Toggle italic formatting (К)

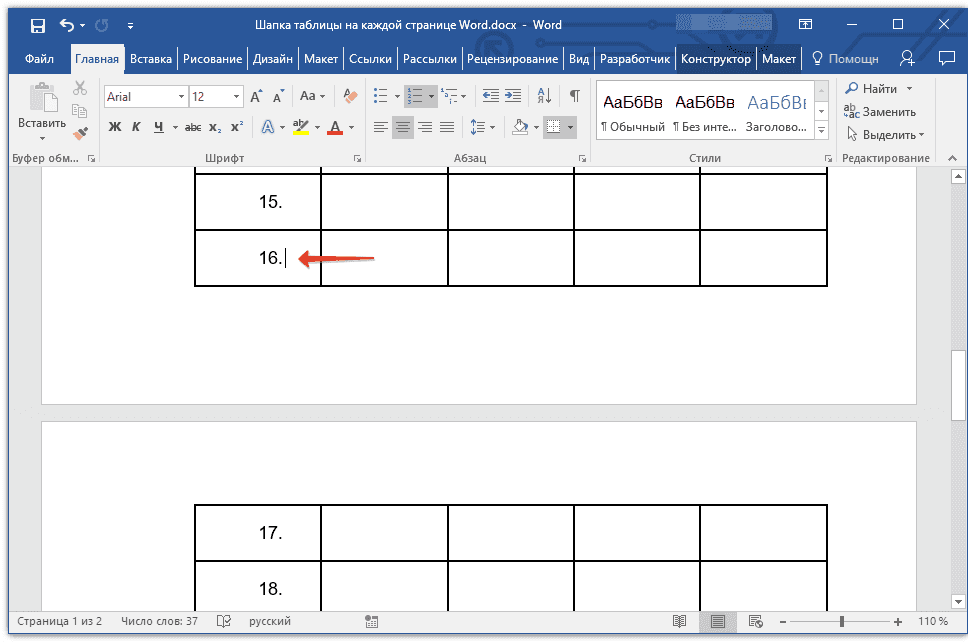click(x=137, y=127)
